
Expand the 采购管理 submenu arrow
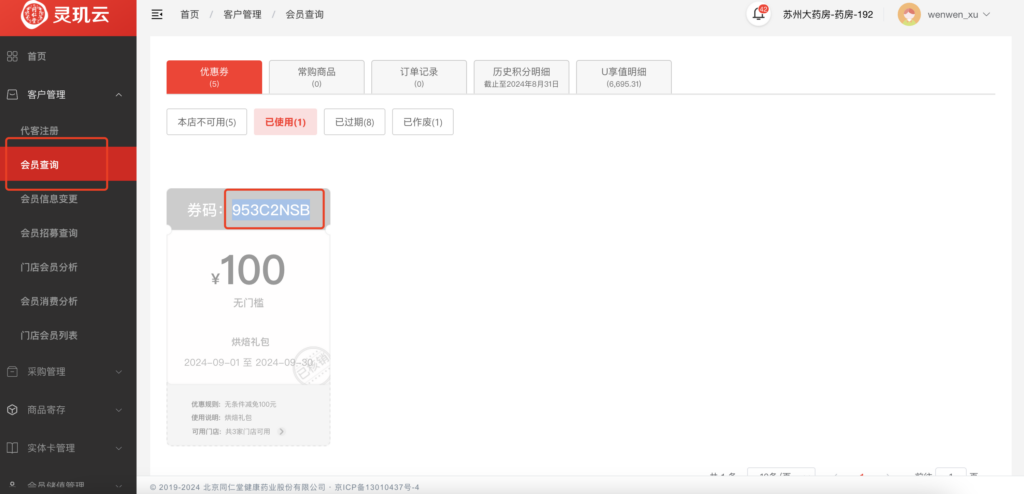(x=119, y=372)
